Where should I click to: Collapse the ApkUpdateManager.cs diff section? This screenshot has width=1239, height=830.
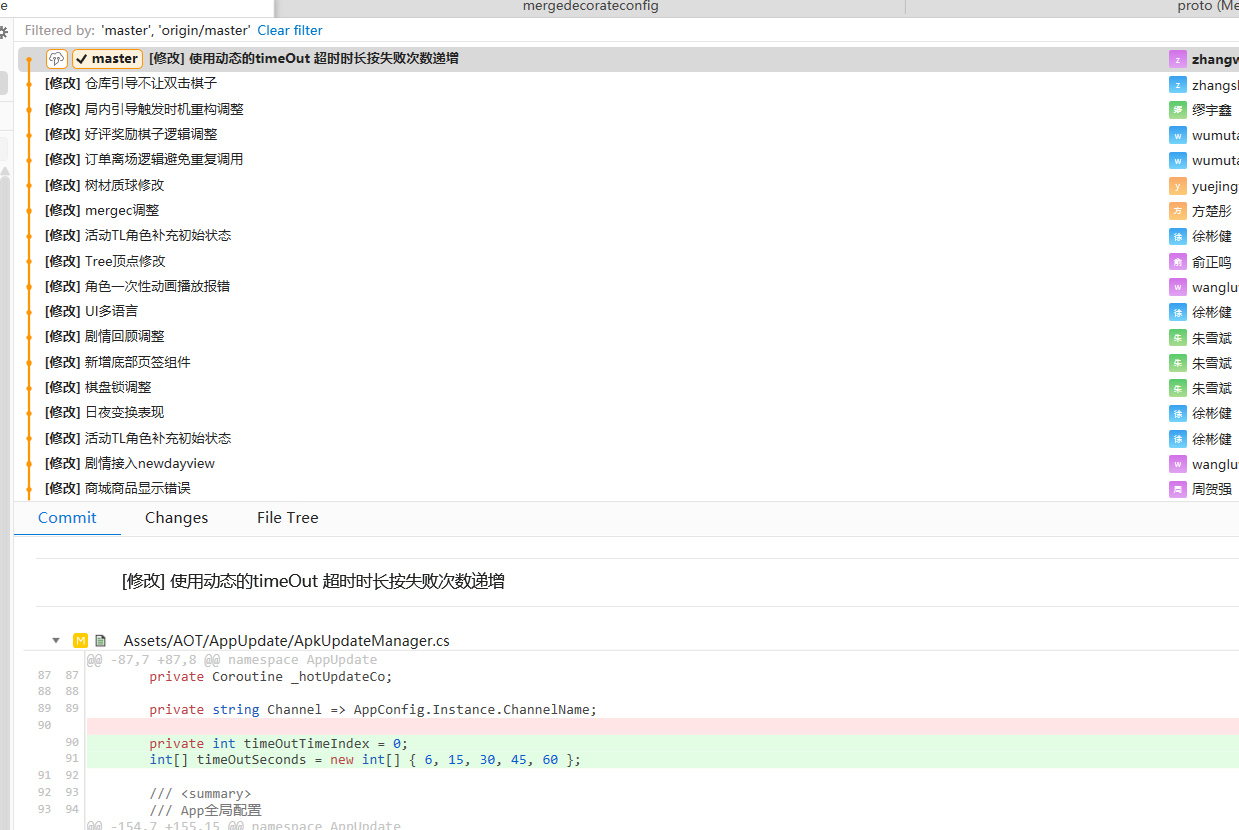[56, 640]
